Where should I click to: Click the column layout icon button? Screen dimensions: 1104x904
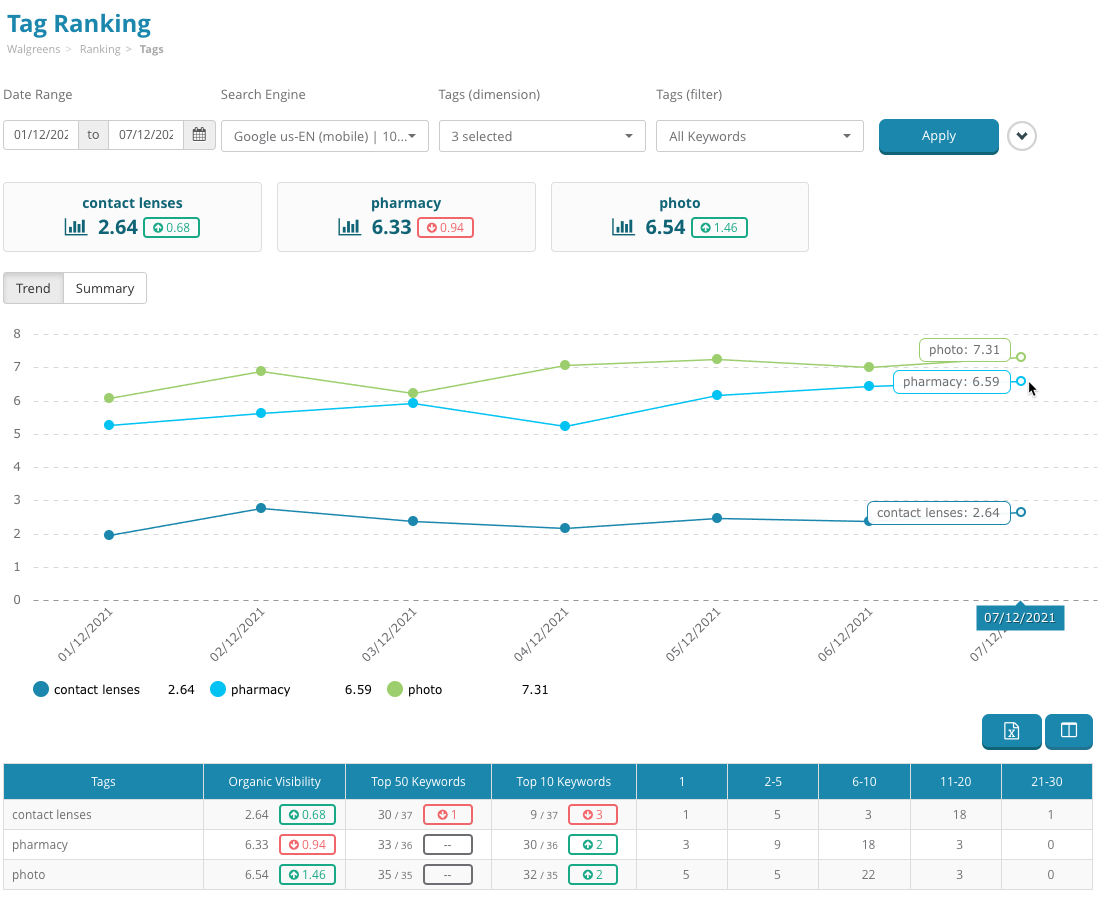[1068, 731]
